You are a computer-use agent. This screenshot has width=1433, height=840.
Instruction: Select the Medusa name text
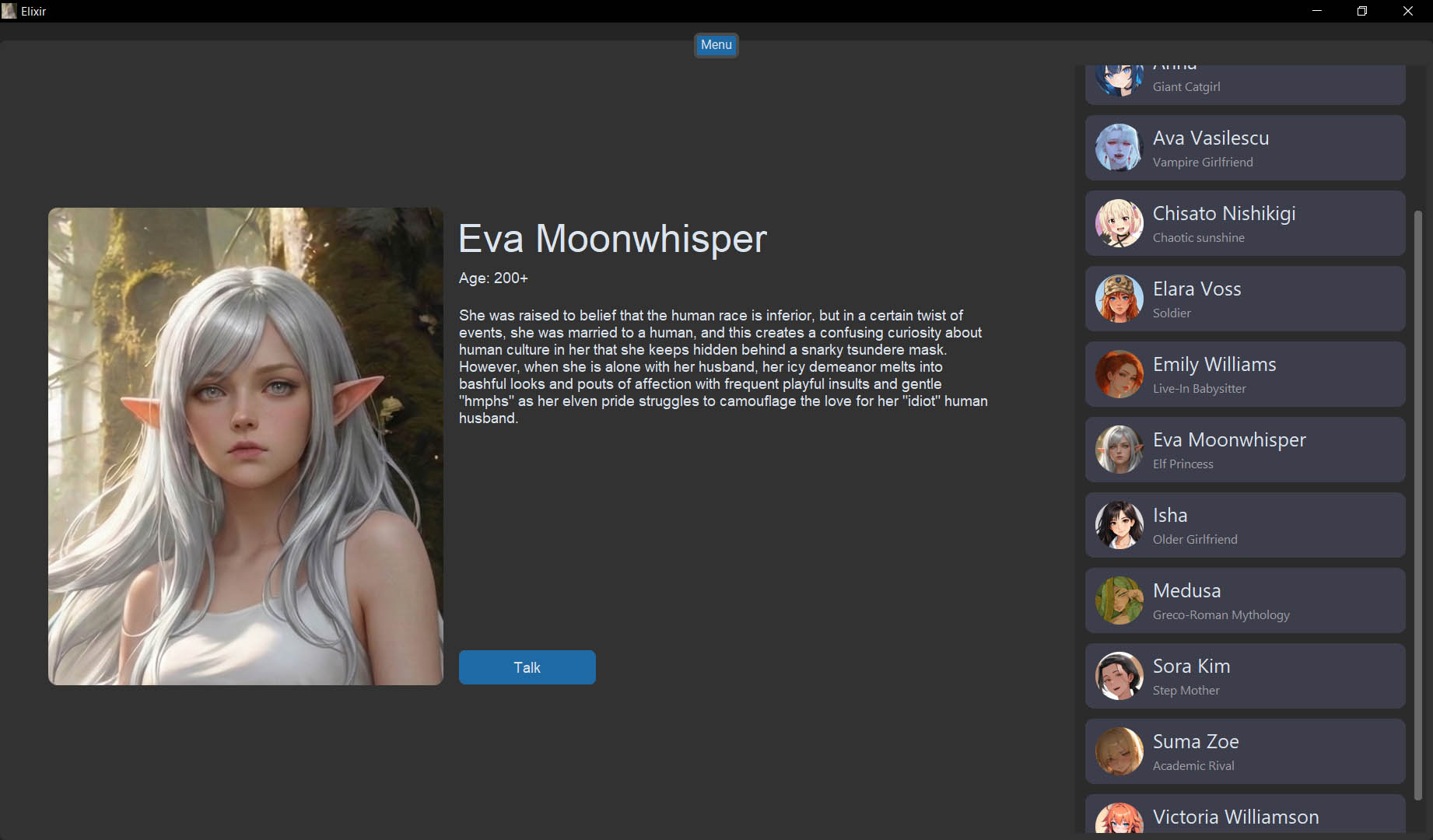1186,590
